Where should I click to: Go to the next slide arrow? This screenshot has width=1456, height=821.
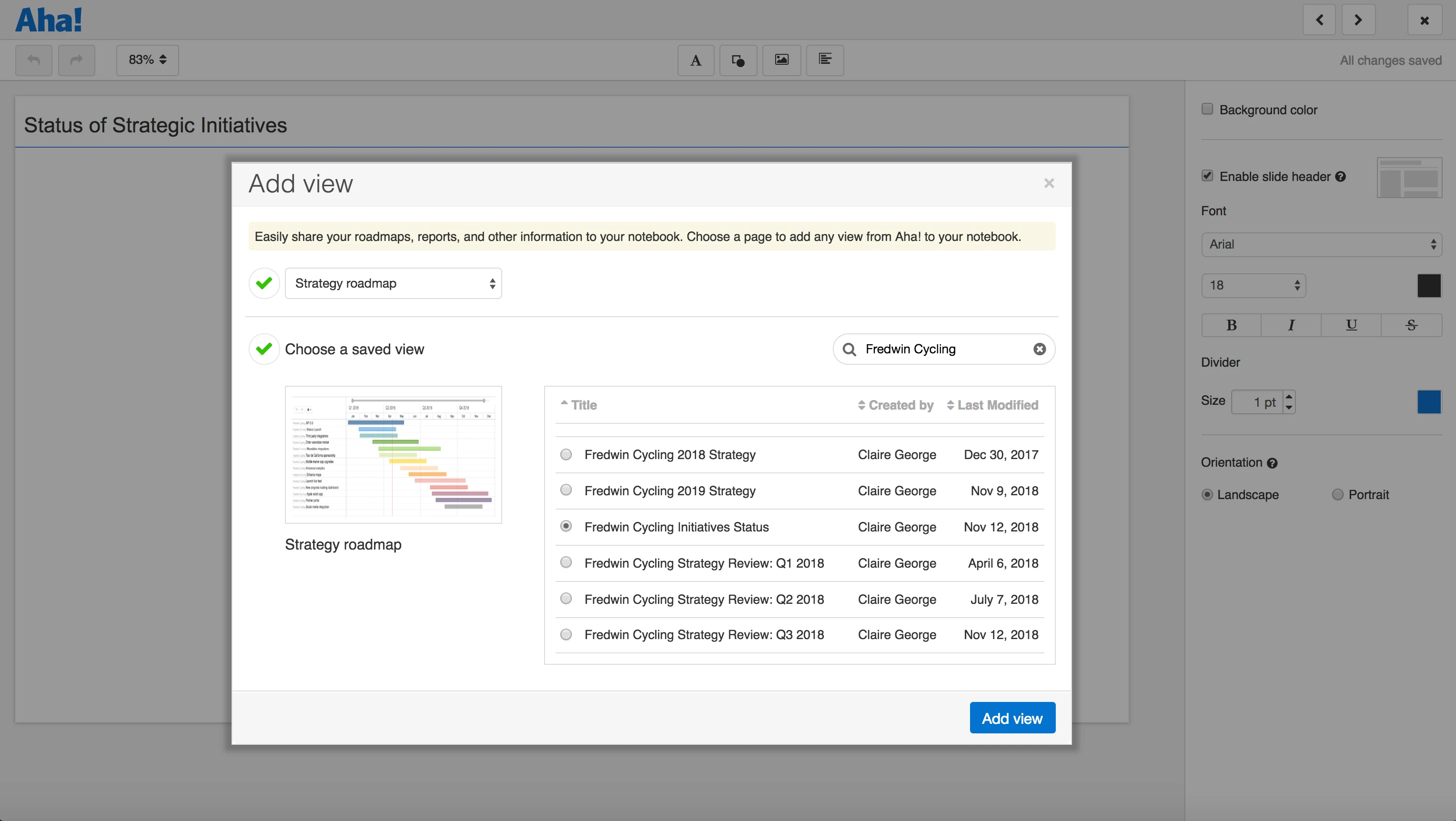tap(1358, 20)
